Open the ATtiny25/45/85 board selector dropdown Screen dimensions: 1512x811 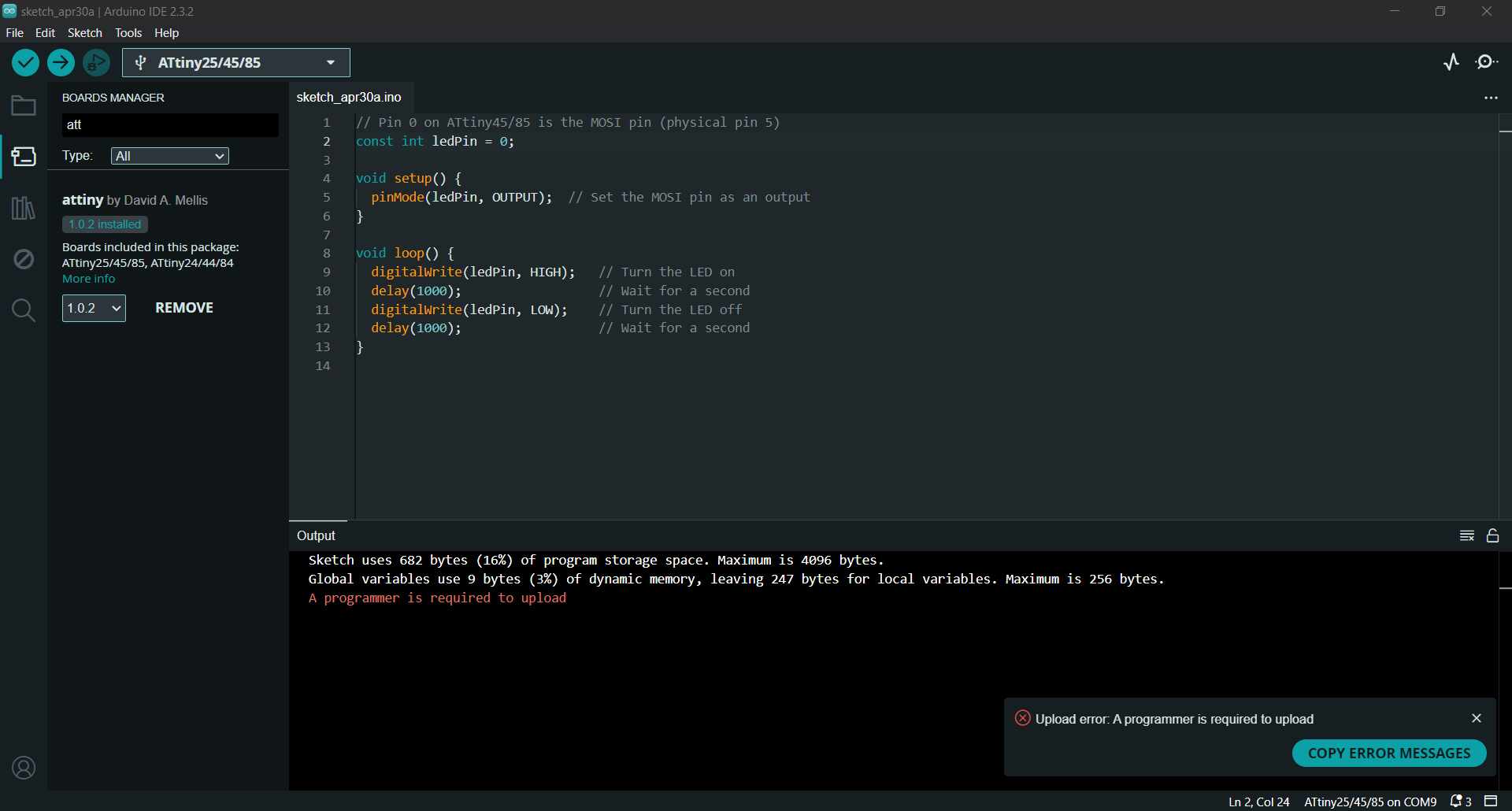click(x=236, y=63)
